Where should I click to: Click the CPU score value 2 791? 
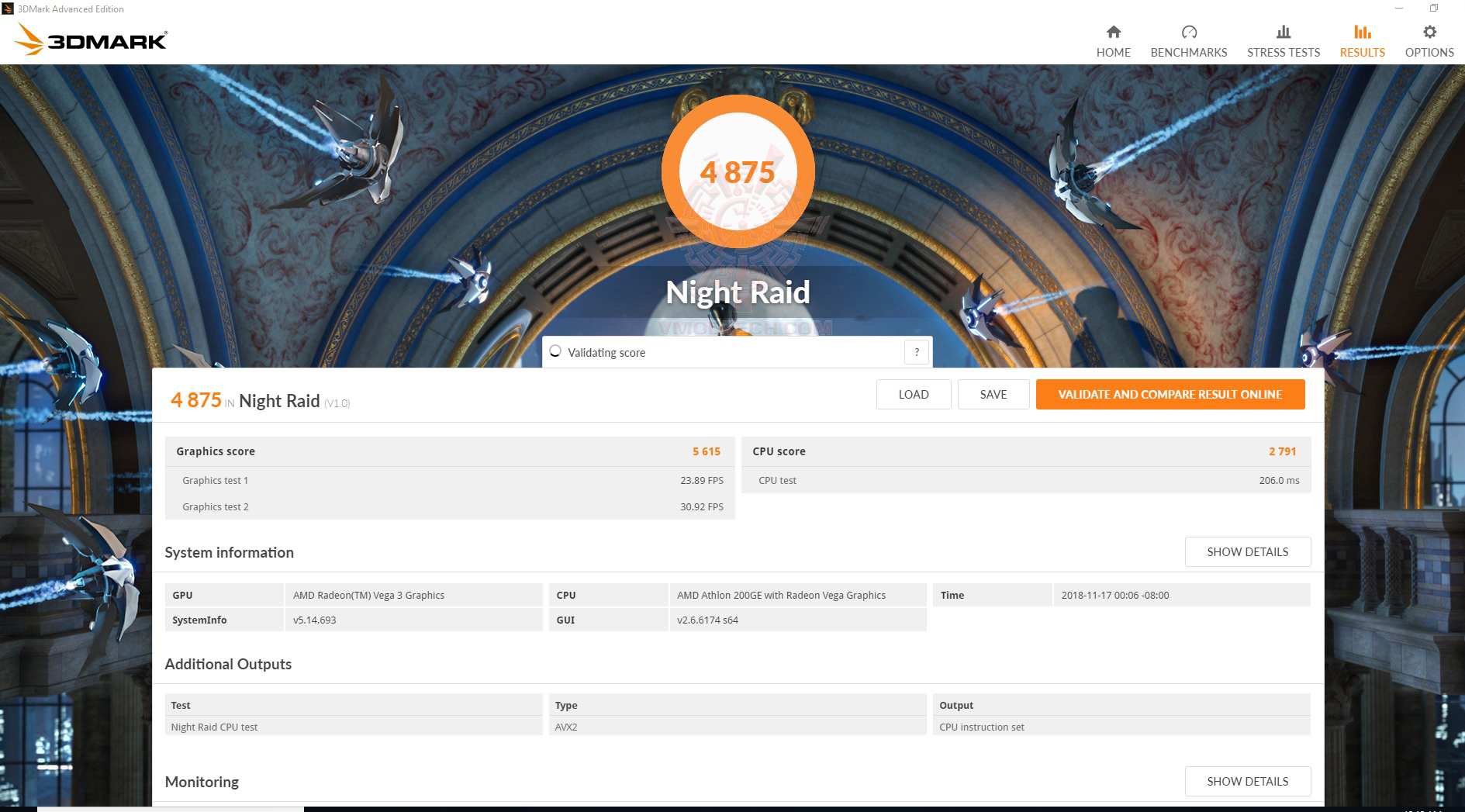(x=1283, y=451)
